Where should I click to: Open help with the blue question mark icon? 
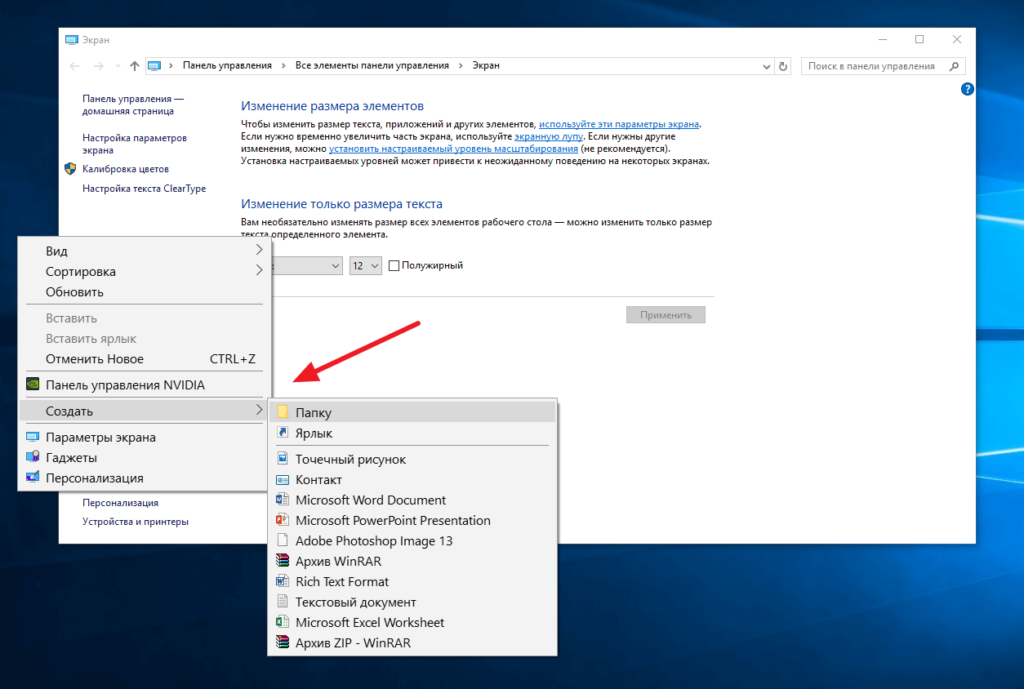point(967,89)
